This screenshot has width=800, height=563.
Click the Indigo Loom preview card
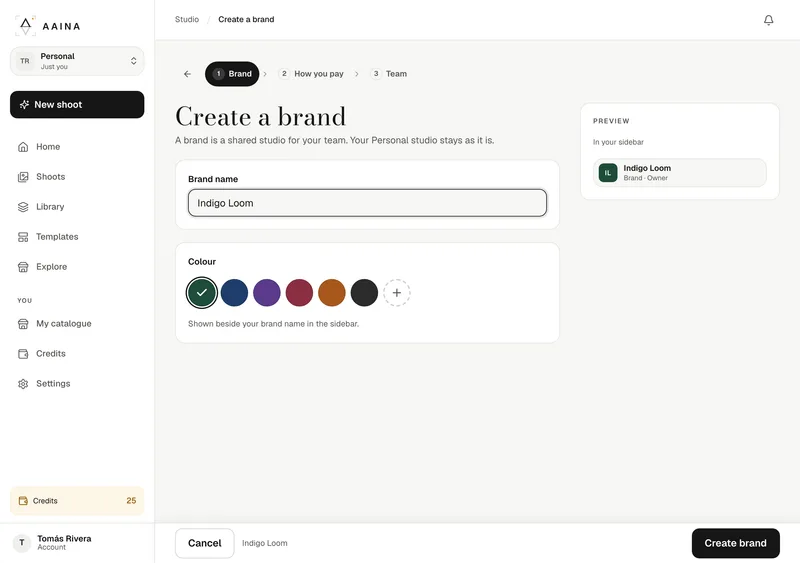coord(680,173)
